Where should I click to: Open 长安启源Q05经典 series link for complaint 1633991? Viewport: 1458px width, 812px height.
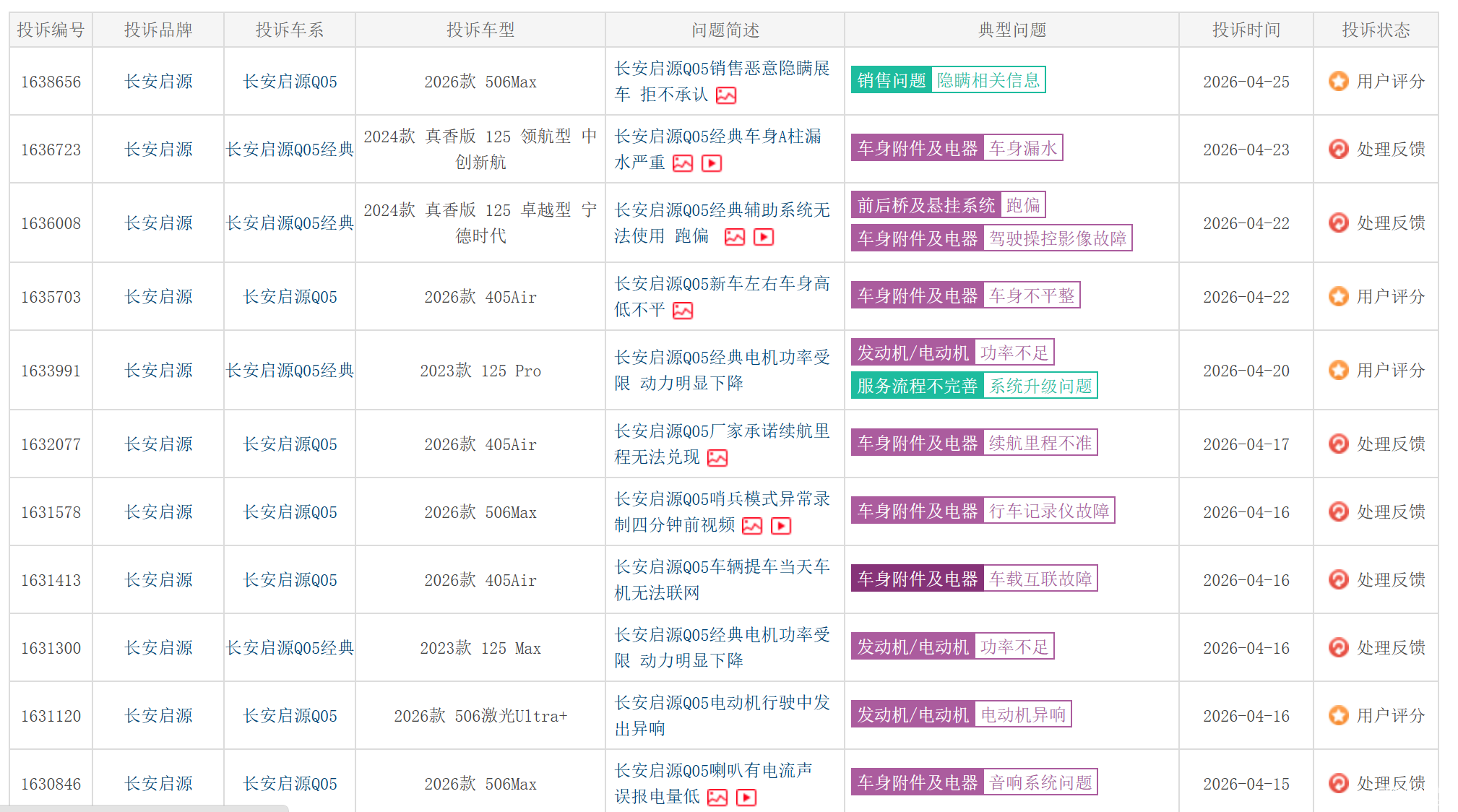290,371
